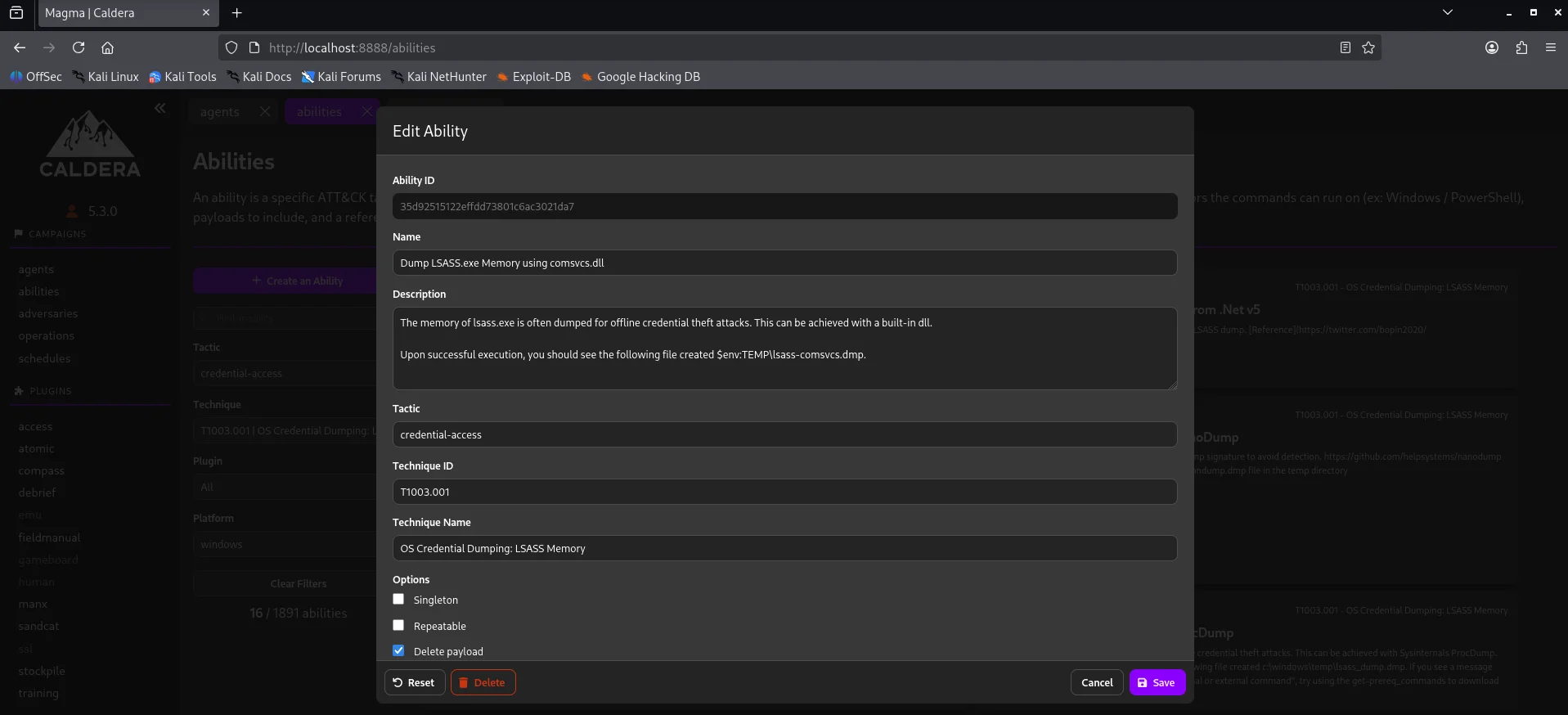Select the Magma | Caldera browser tab

(115, 13)
